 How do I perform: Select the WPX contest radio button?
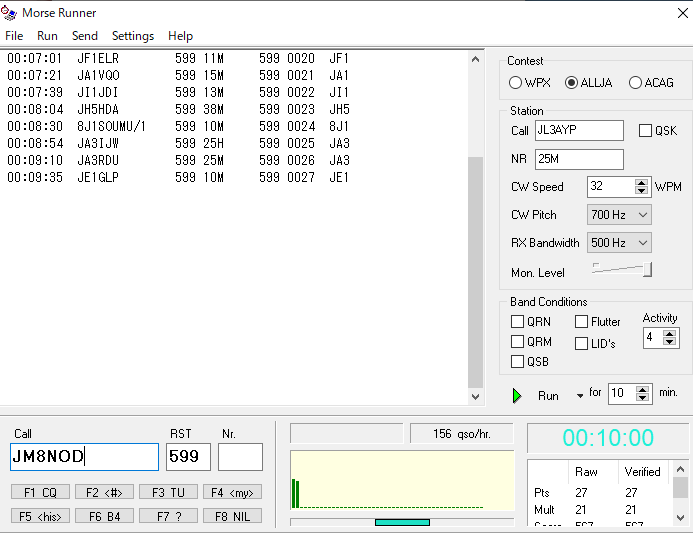516,83
